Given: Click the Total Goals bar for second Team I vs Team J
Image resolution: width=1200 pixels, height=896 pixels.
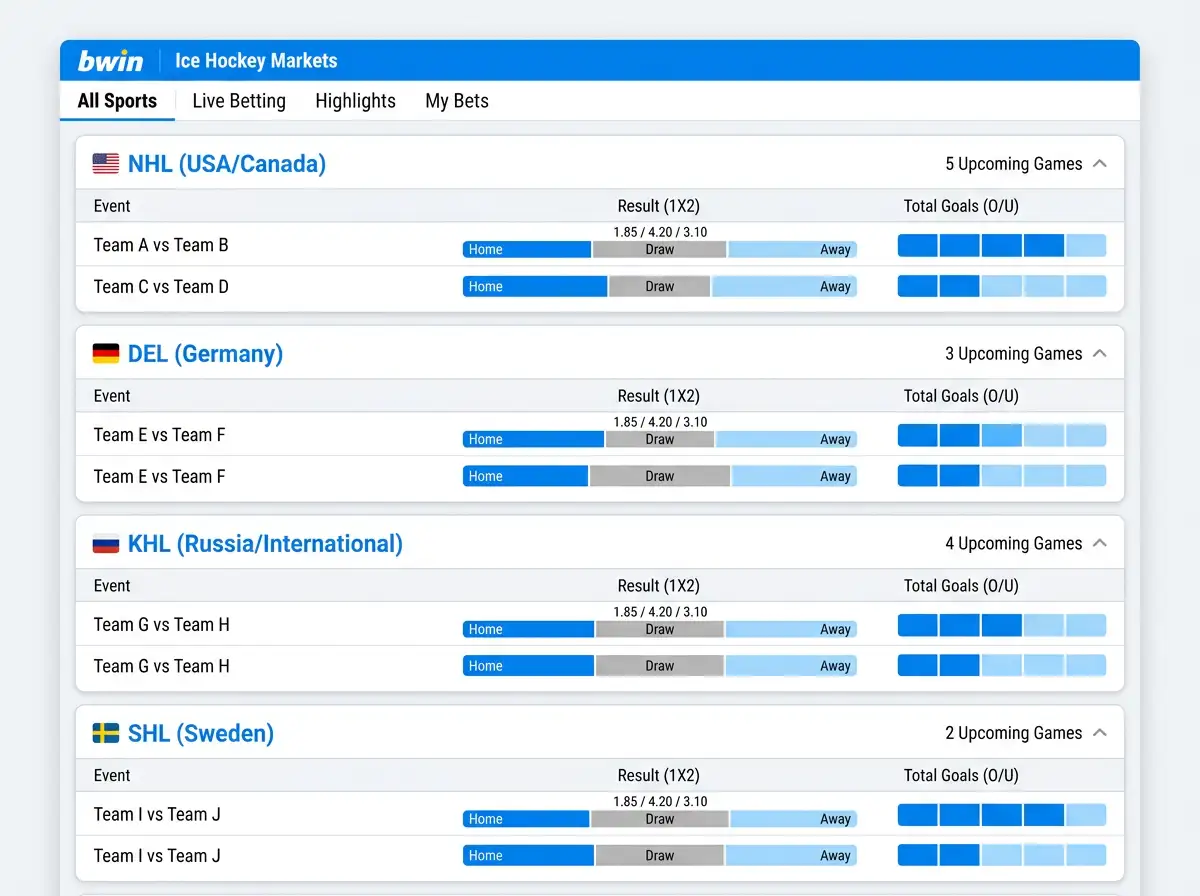Looking at the screenshot, I should 1002,855.
